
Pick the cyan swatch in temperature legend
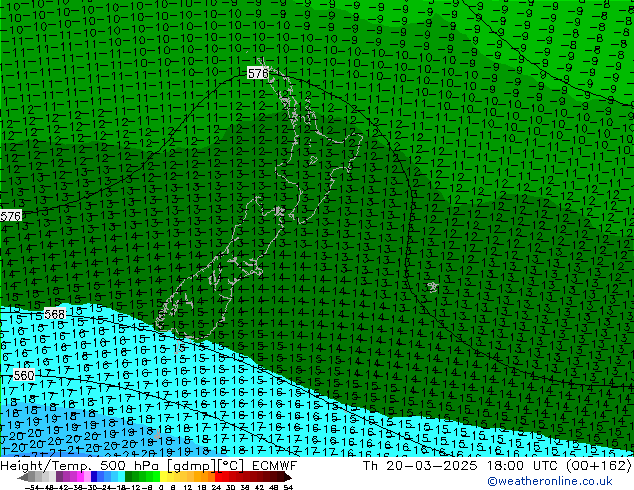121,476
